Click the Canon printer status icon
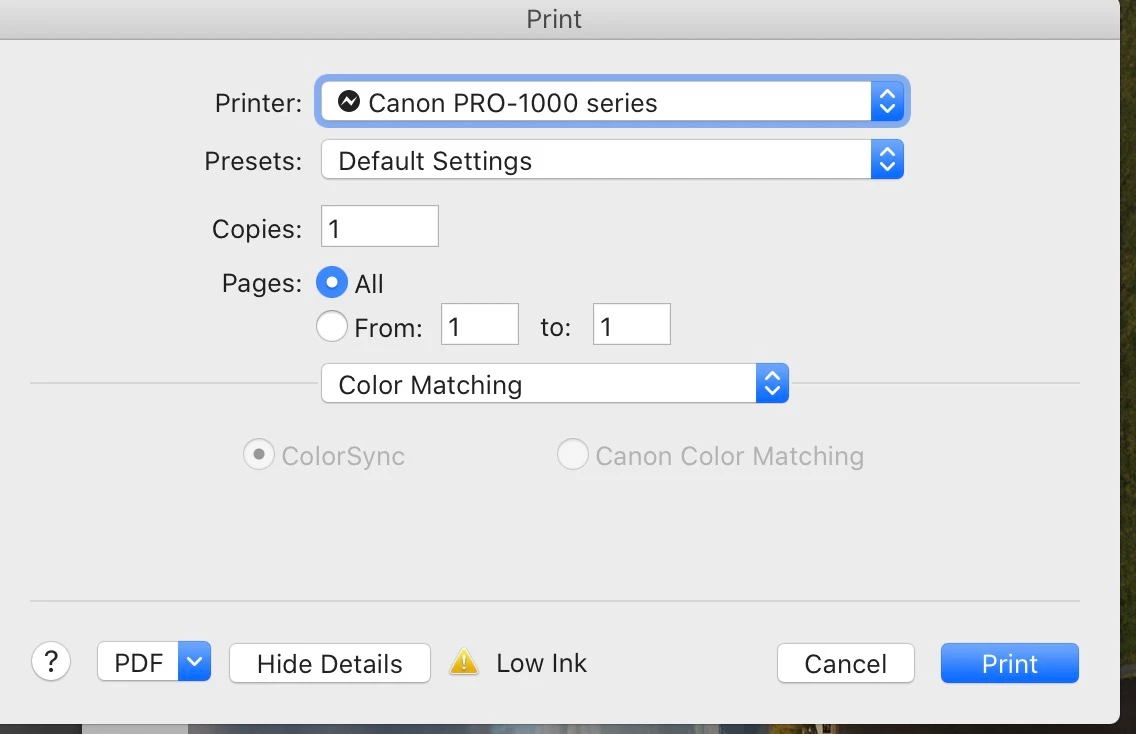Image resolution: width=1136 pixels, height=734 pixels. [348, 101]
